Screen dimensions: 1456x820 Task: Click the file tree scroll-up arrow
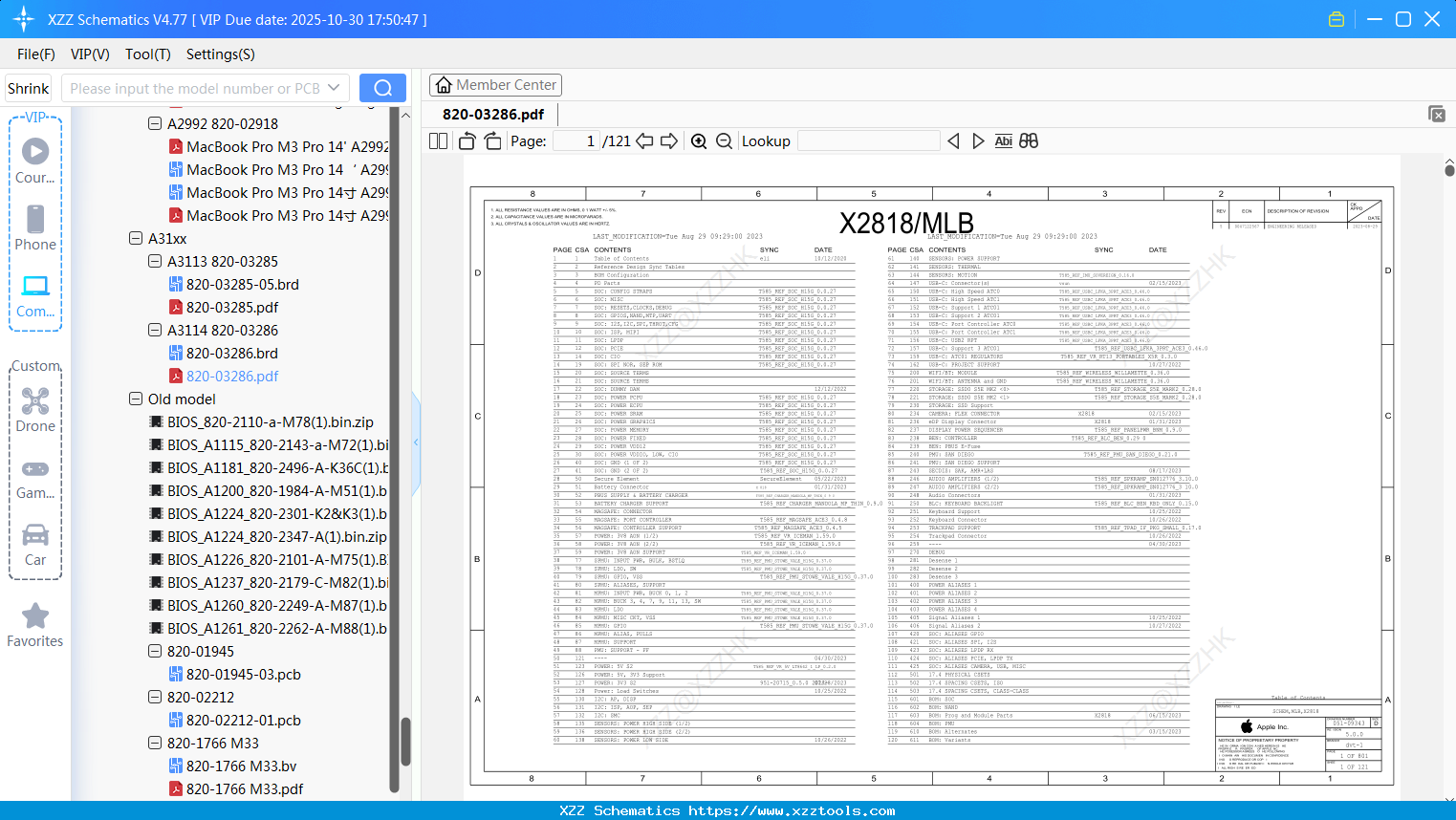(405, 115)
